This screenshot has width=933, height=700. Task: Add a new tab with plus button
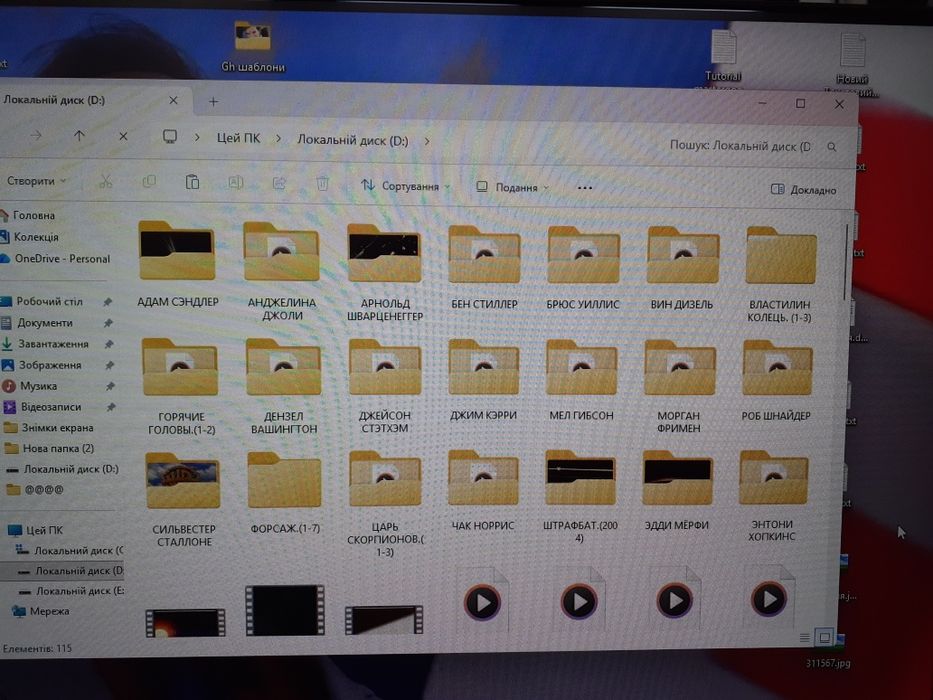tap(213, 102)
